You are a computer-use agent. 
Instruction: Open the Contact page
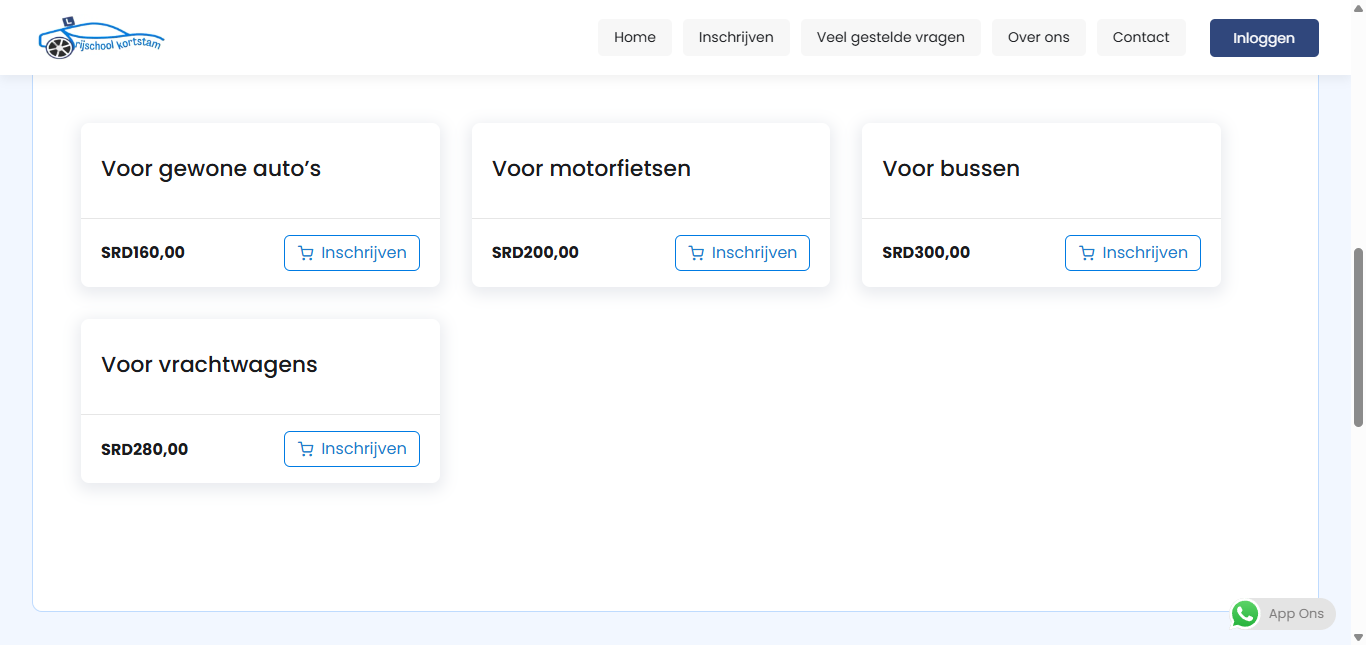click(1140, 38)
